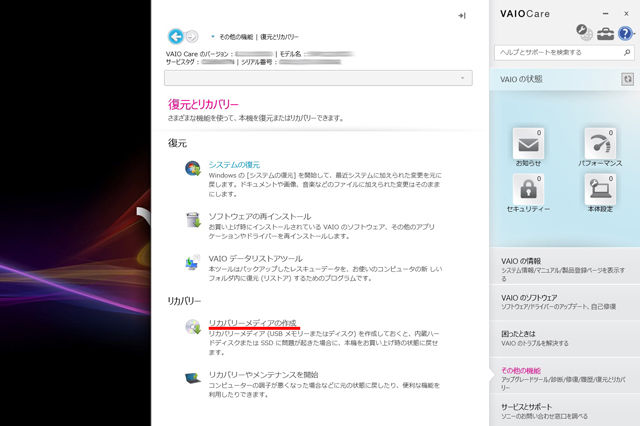This screenshot has height=426, width=640.
Task: Click the VAIO データリストアツール icon
Action: [192, 262]
